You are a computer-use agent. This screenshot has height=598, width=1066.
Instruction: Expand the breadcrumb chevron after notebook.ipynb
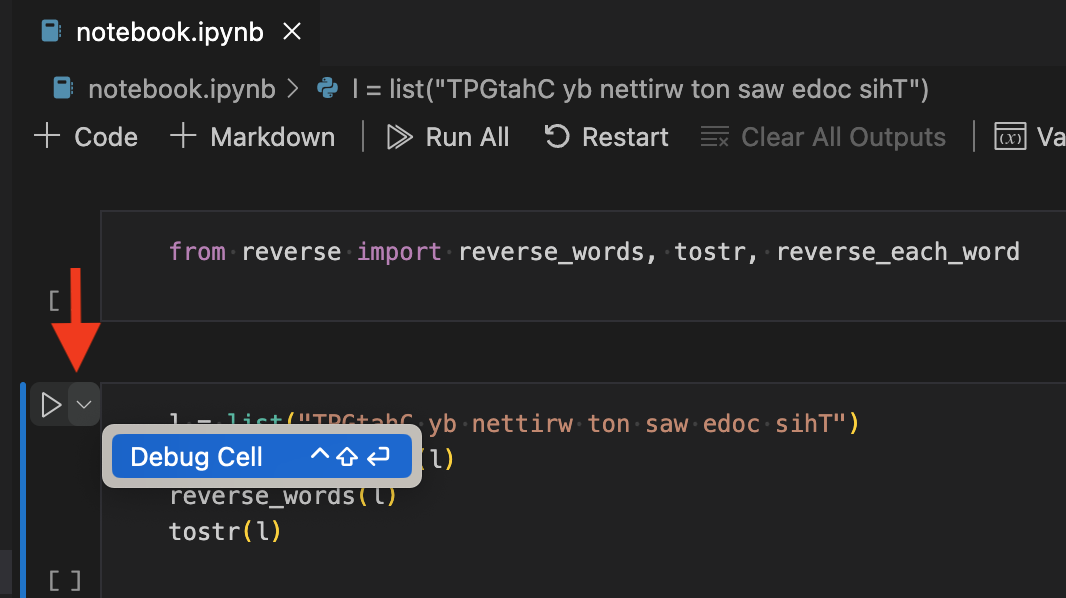coord(293,88)
